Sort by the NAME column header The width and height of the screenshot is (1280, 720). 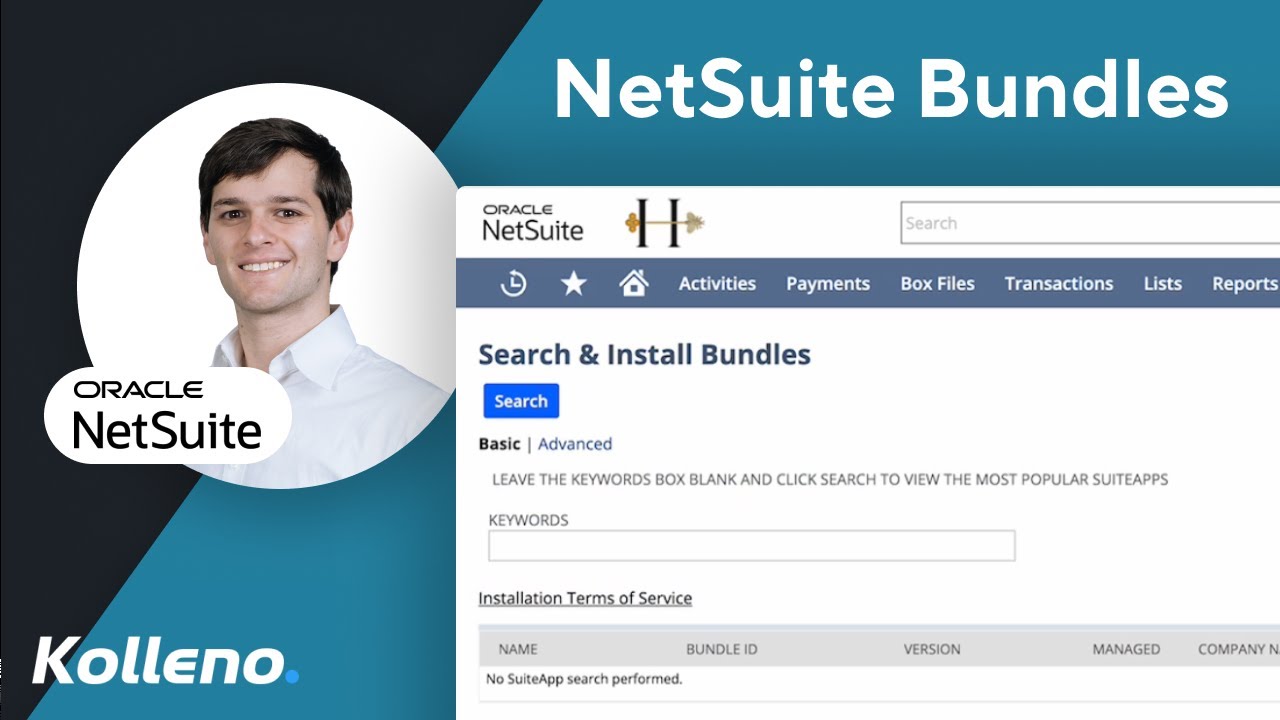pyautogui.click(x=518, y=649)
